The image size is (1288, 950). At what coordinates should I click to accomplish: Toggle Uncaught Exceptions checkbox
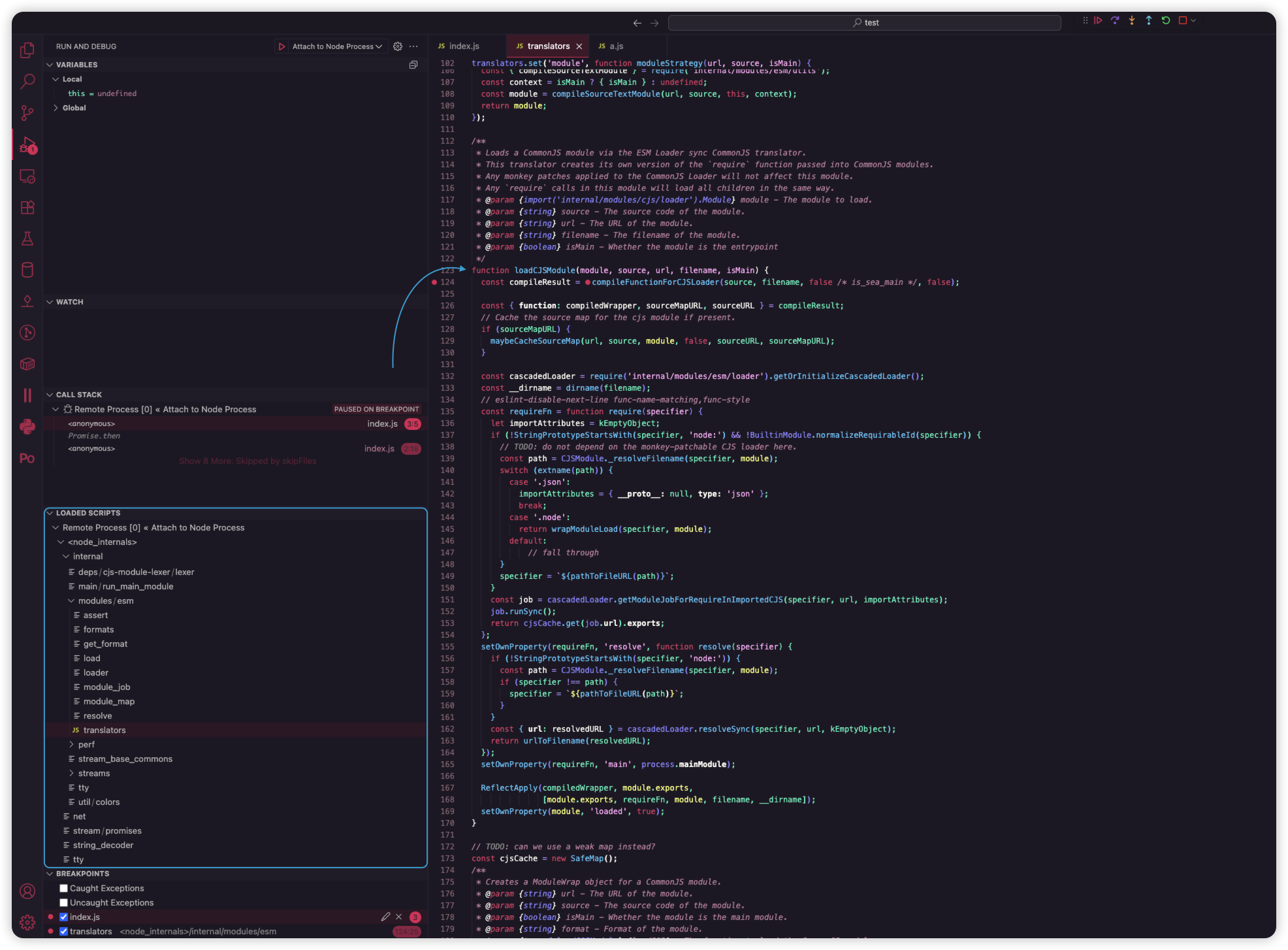[64, 902]
